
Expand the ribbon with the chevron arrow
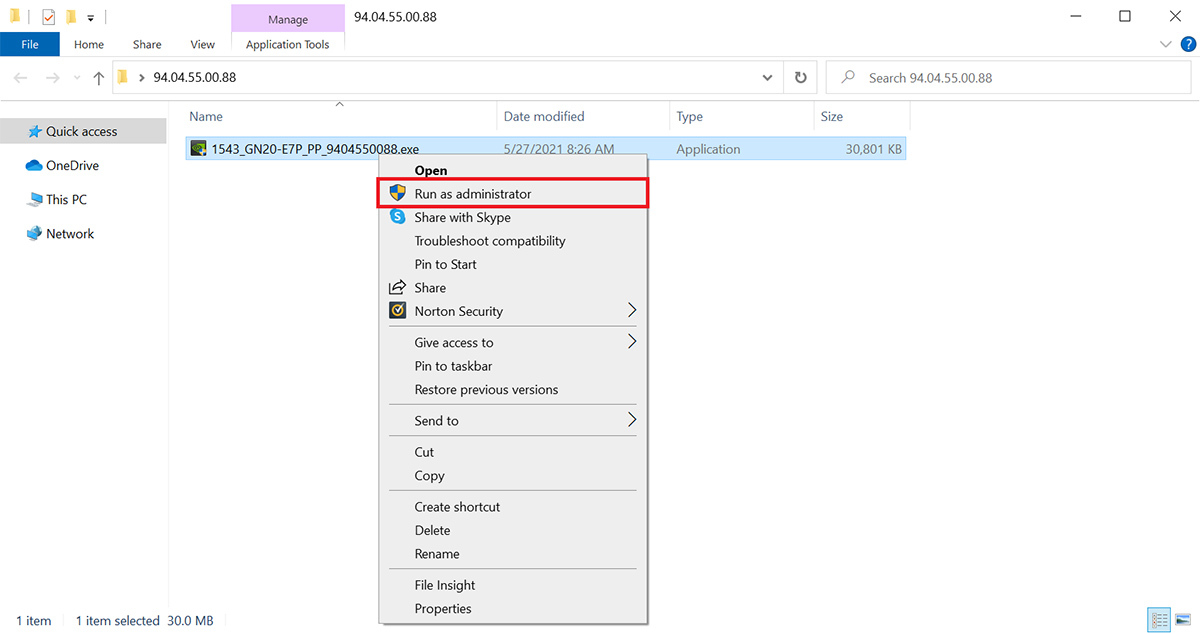click(x=1165, y=44)
